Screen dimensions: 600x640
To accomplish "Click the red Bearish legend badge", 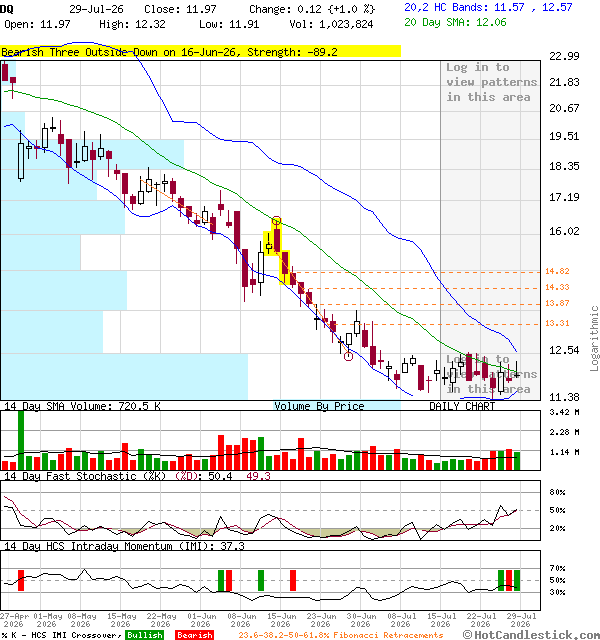I will point(194,635).
